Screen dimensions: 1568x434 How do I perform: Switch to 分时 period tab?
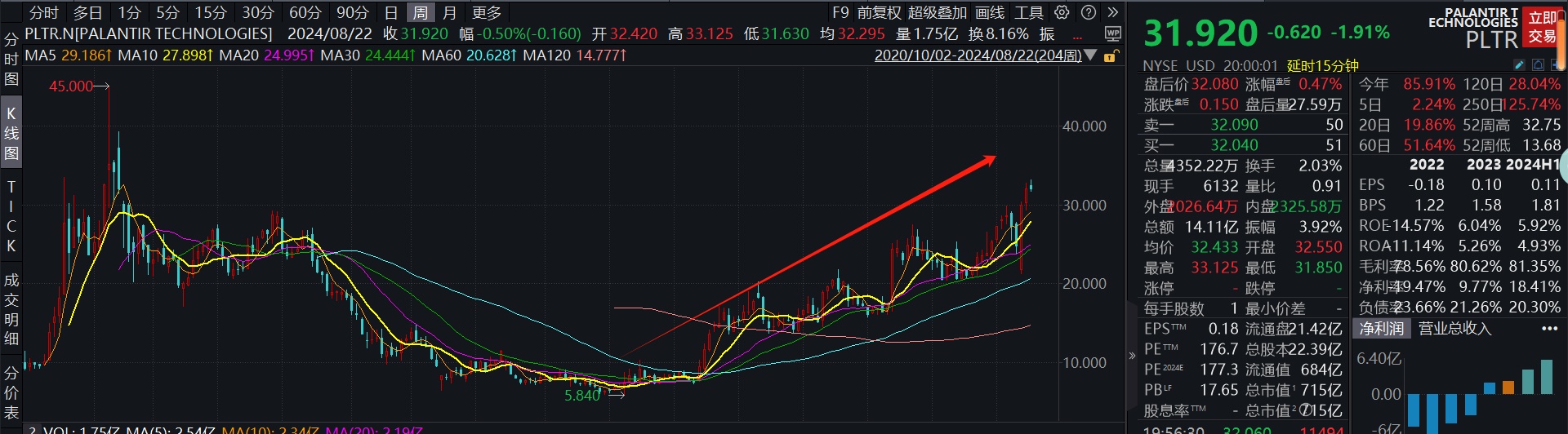pyautogui.click(x=43, y=12)
